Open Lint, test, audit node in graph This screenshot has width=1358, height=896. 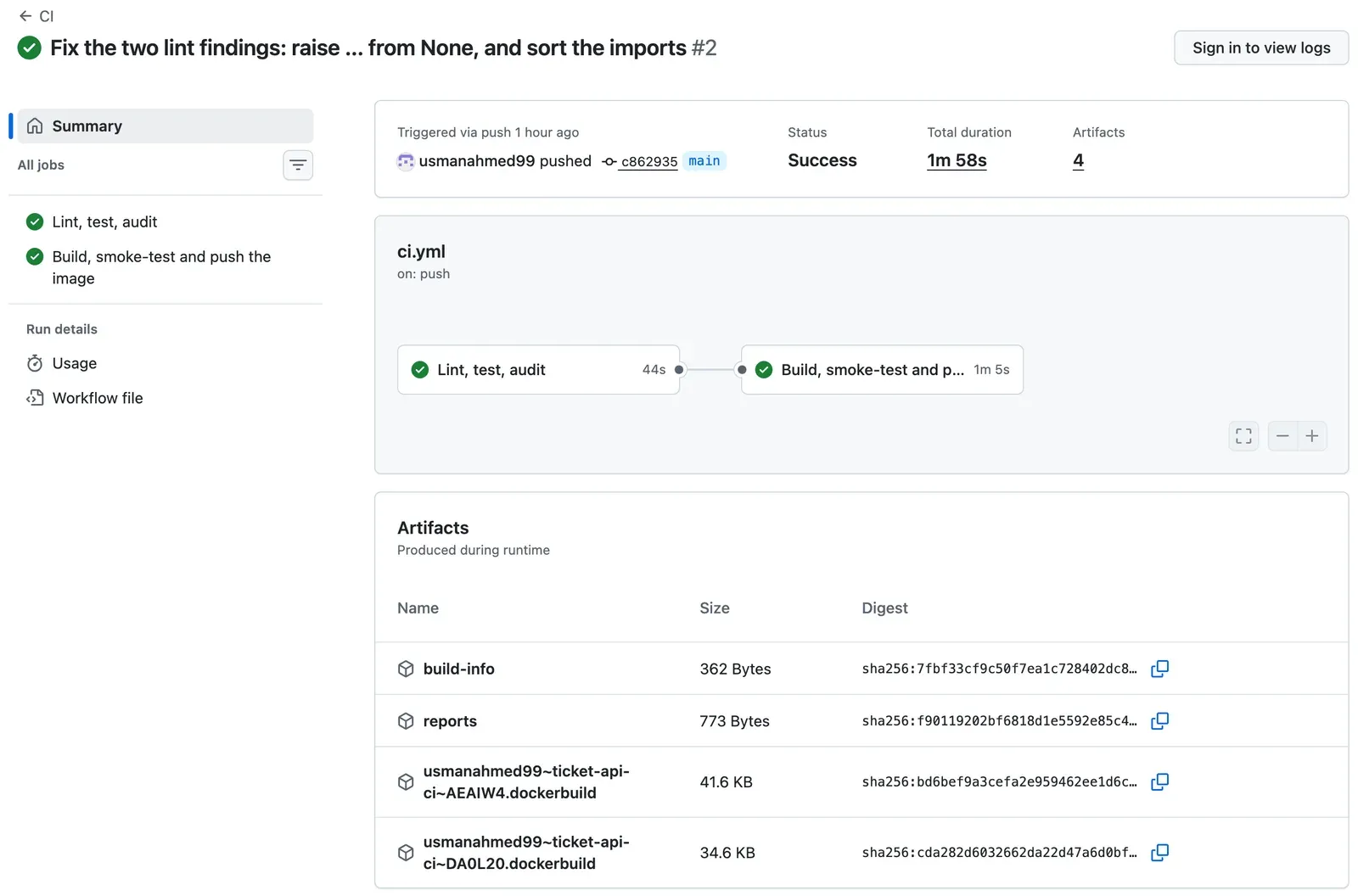pyautogui.click(x=538, y=369)
